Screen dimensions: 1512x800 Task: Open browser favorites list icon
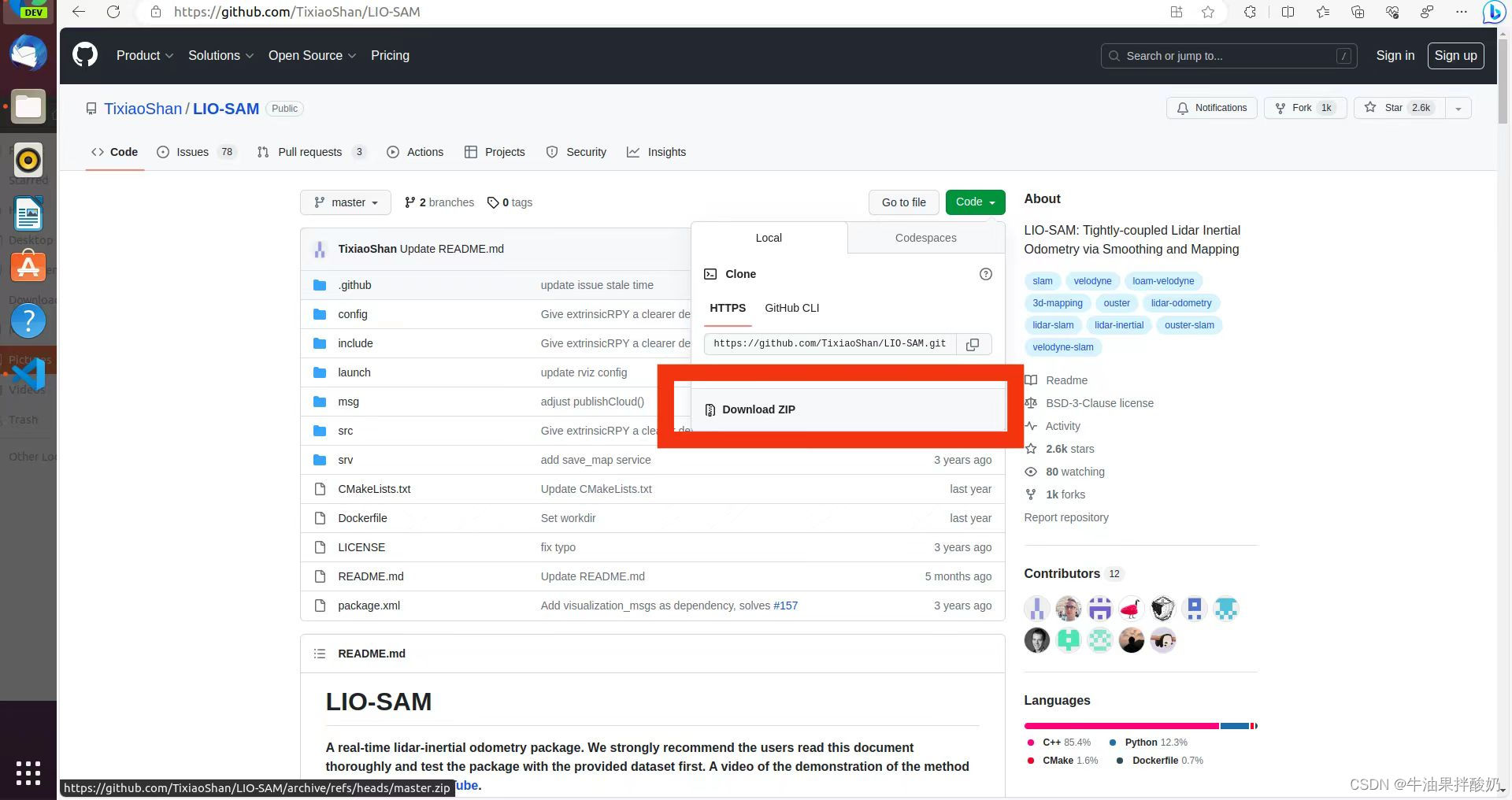(x=1322, y=12)
